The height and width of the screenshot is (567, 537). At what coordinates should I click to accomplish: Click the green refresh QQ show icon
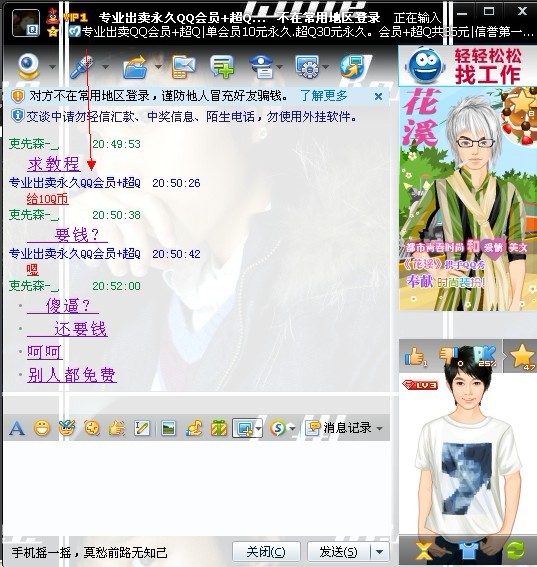516,551
